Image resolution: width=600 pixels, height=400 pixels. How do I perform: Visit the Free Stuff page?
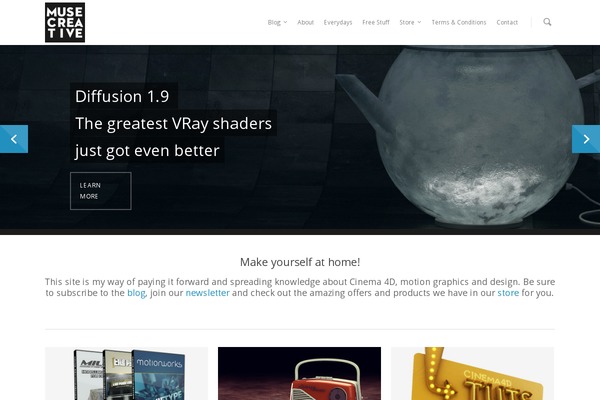coord(376,22)
